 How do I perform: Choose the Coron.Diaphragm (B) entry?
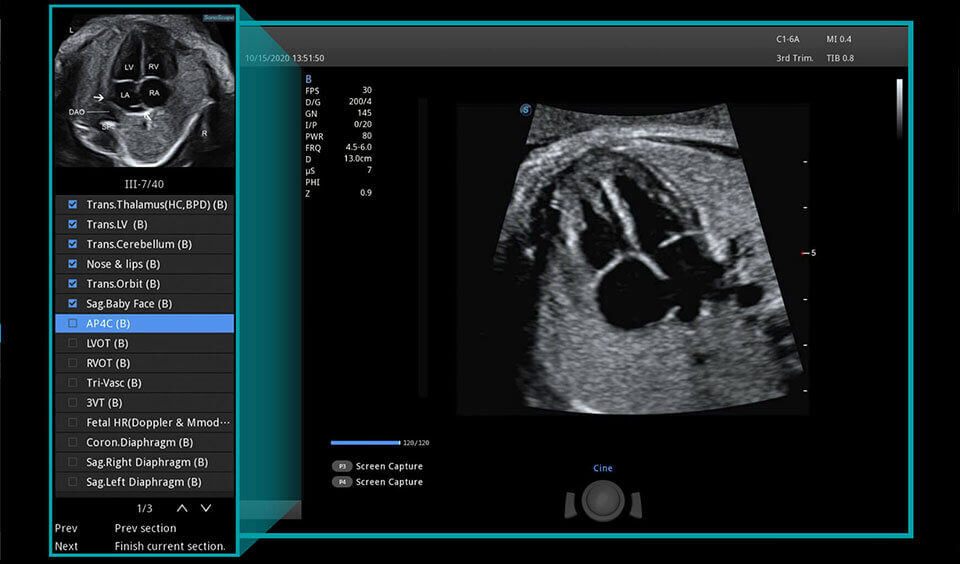[140, 442]
